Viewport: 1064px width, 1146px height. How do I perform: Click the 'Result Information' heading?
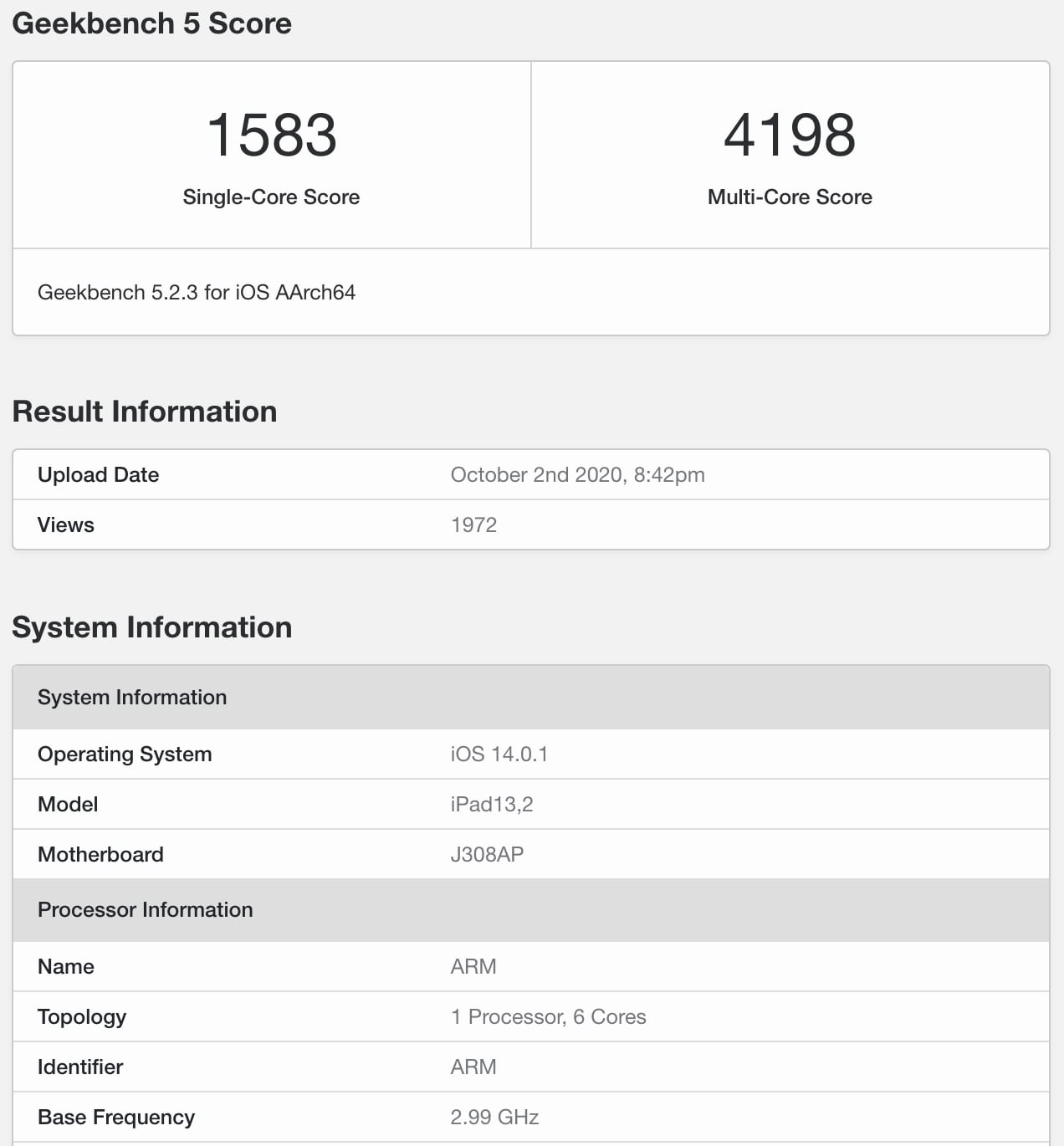144,412
